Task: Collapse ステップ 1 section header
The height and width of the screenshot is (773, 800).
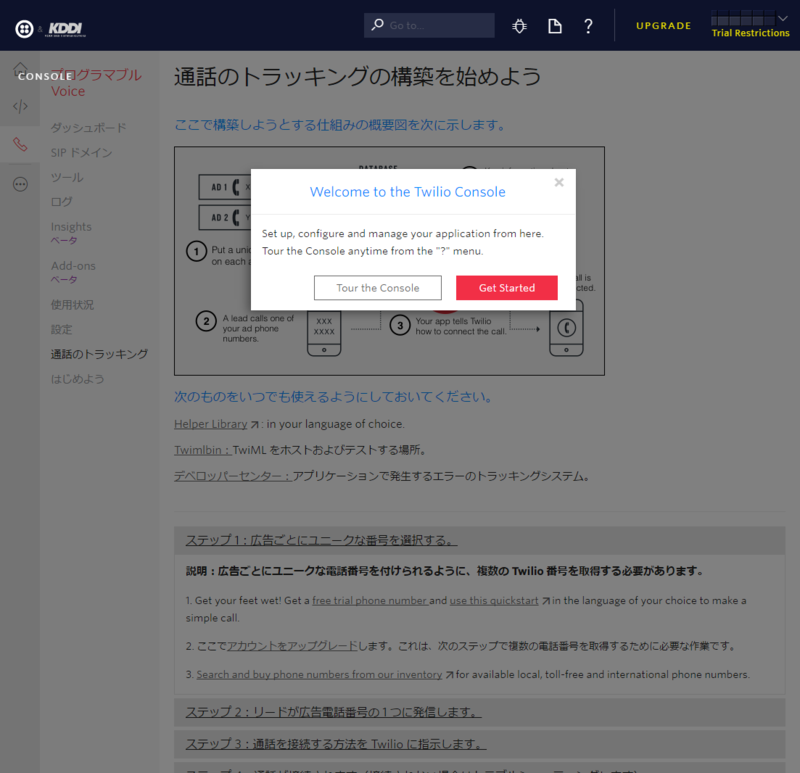Action: pos(479,540)
